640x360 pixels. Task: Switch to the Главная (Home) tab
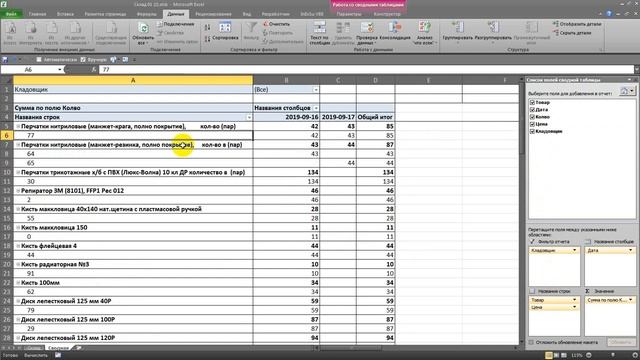37,14
